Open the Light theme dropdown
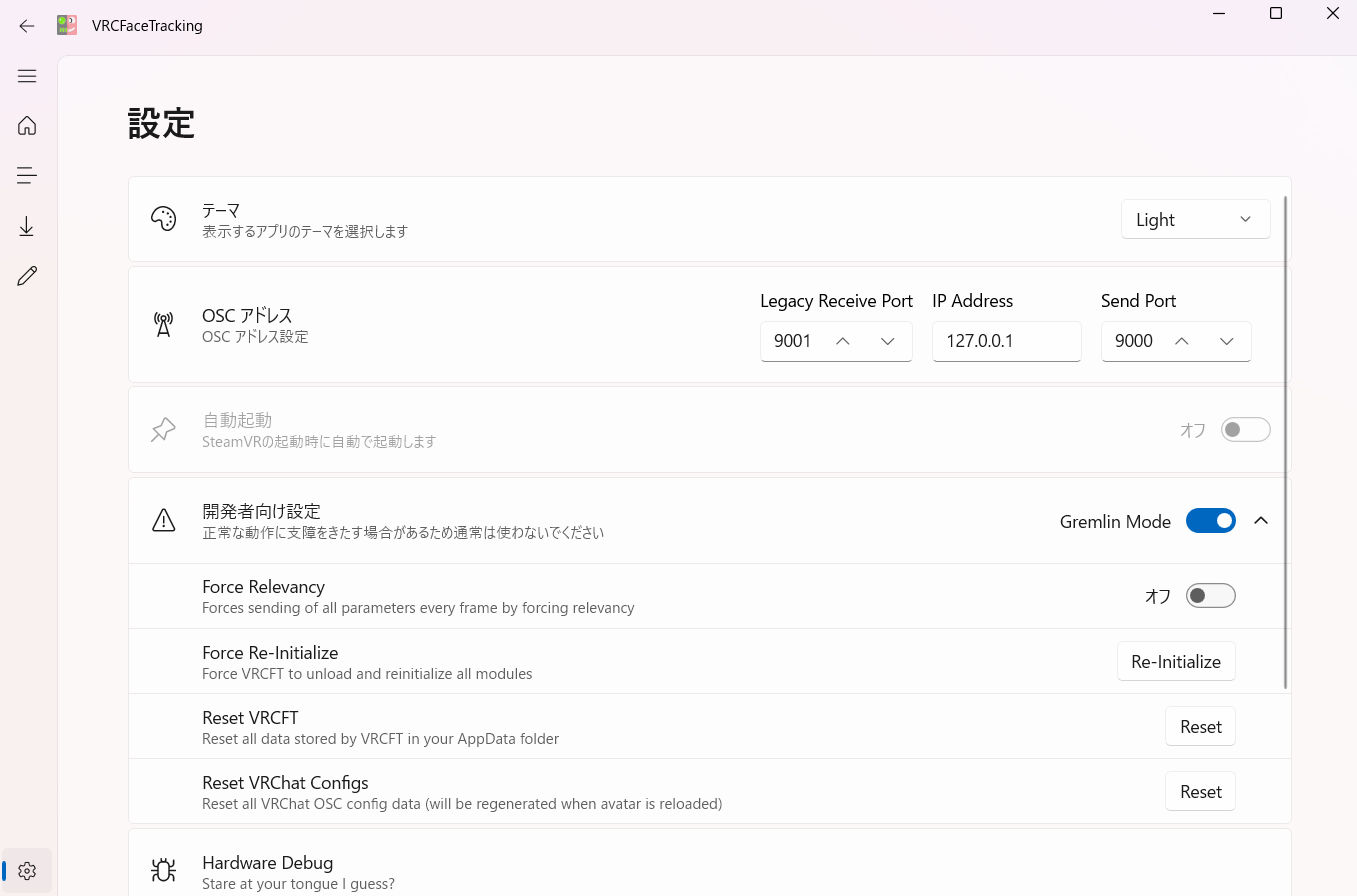 [x=1195, y=220]
